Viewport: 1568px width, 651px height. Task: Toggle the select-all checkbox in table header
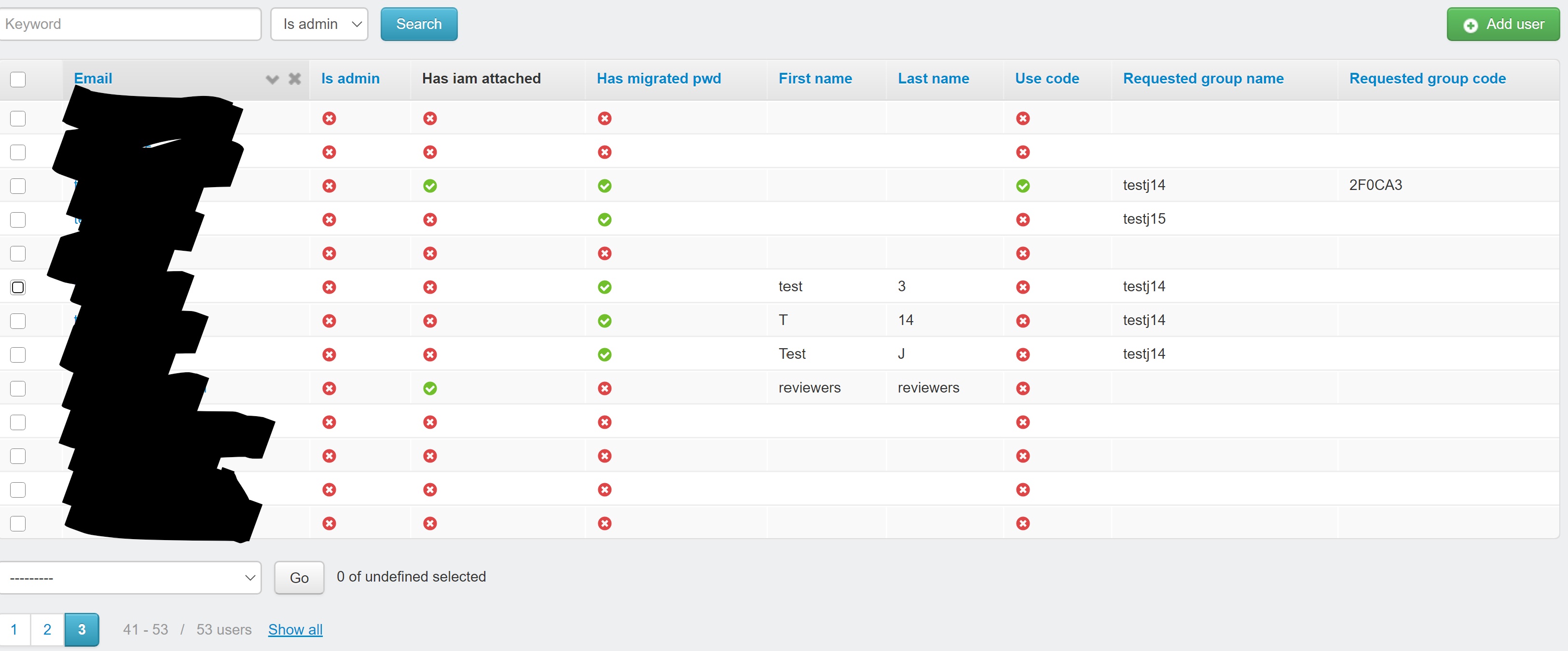[18, 79]
